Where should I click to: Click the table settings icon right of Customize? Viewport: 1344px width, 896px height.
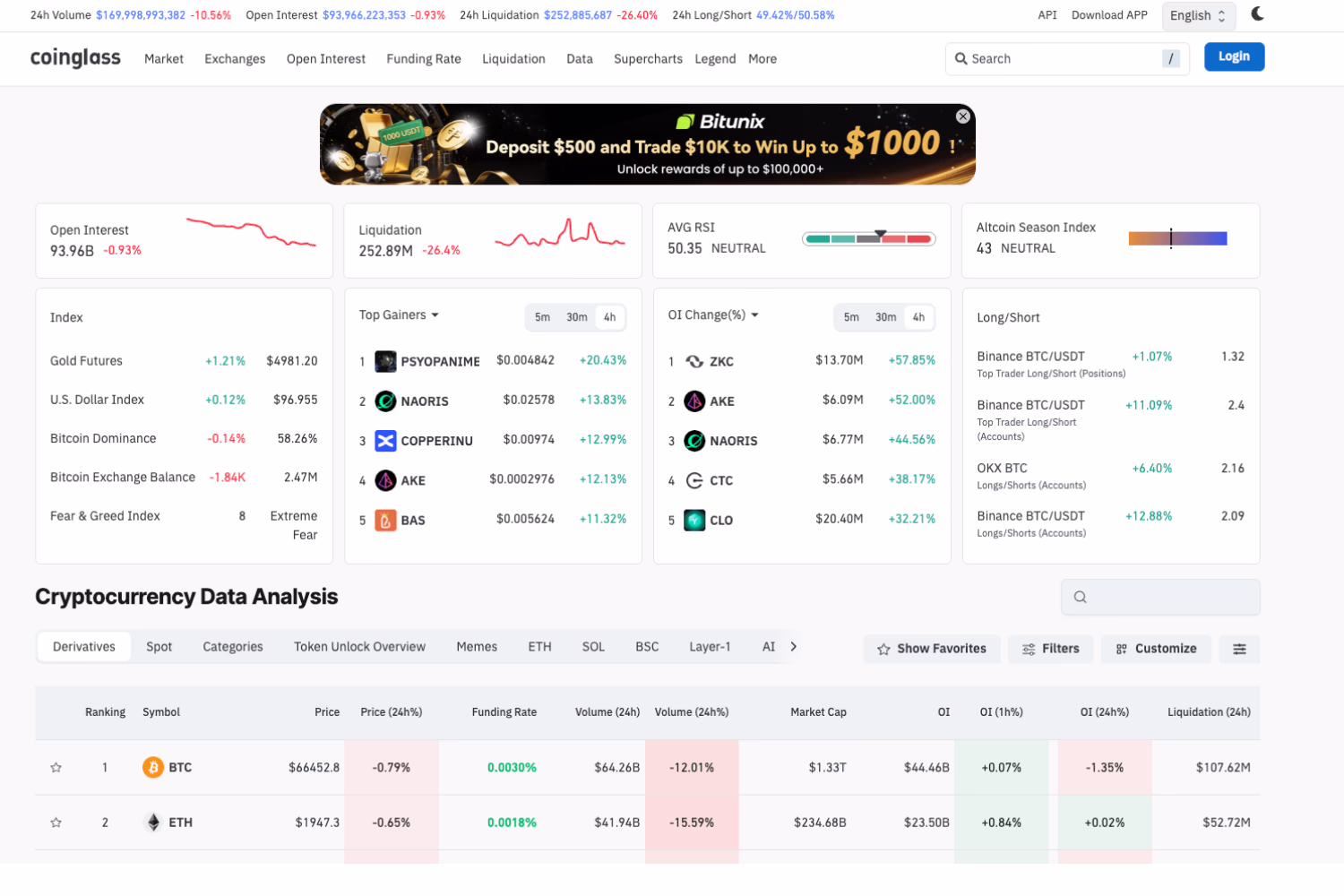coord(1239,649)
